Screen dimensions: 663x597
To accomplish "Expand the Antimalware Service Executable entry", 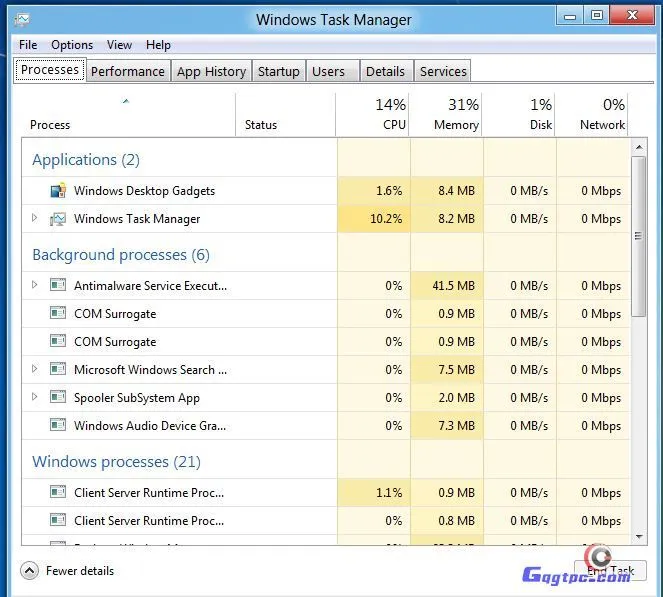I will tap(35, 286).
